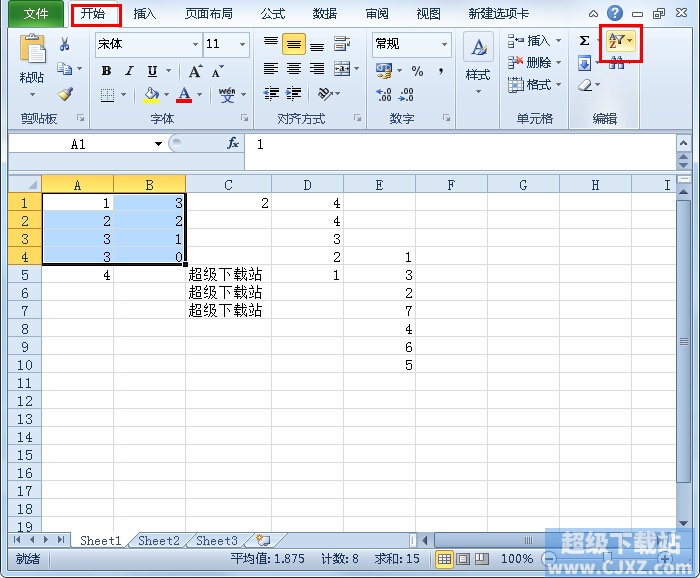The image size is (700, 578).
Task: Click the Cut scissors icon
Action: (x=65, y=44)
